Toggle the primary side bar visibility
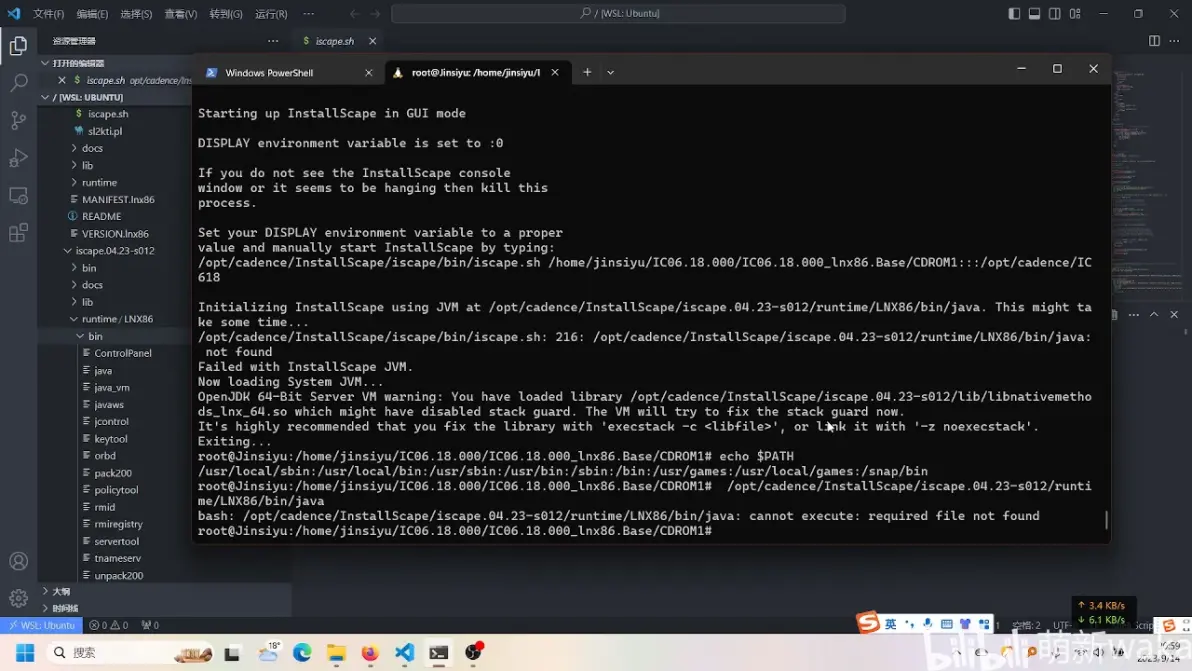1192x671 pixels. tap(1014, 14)
